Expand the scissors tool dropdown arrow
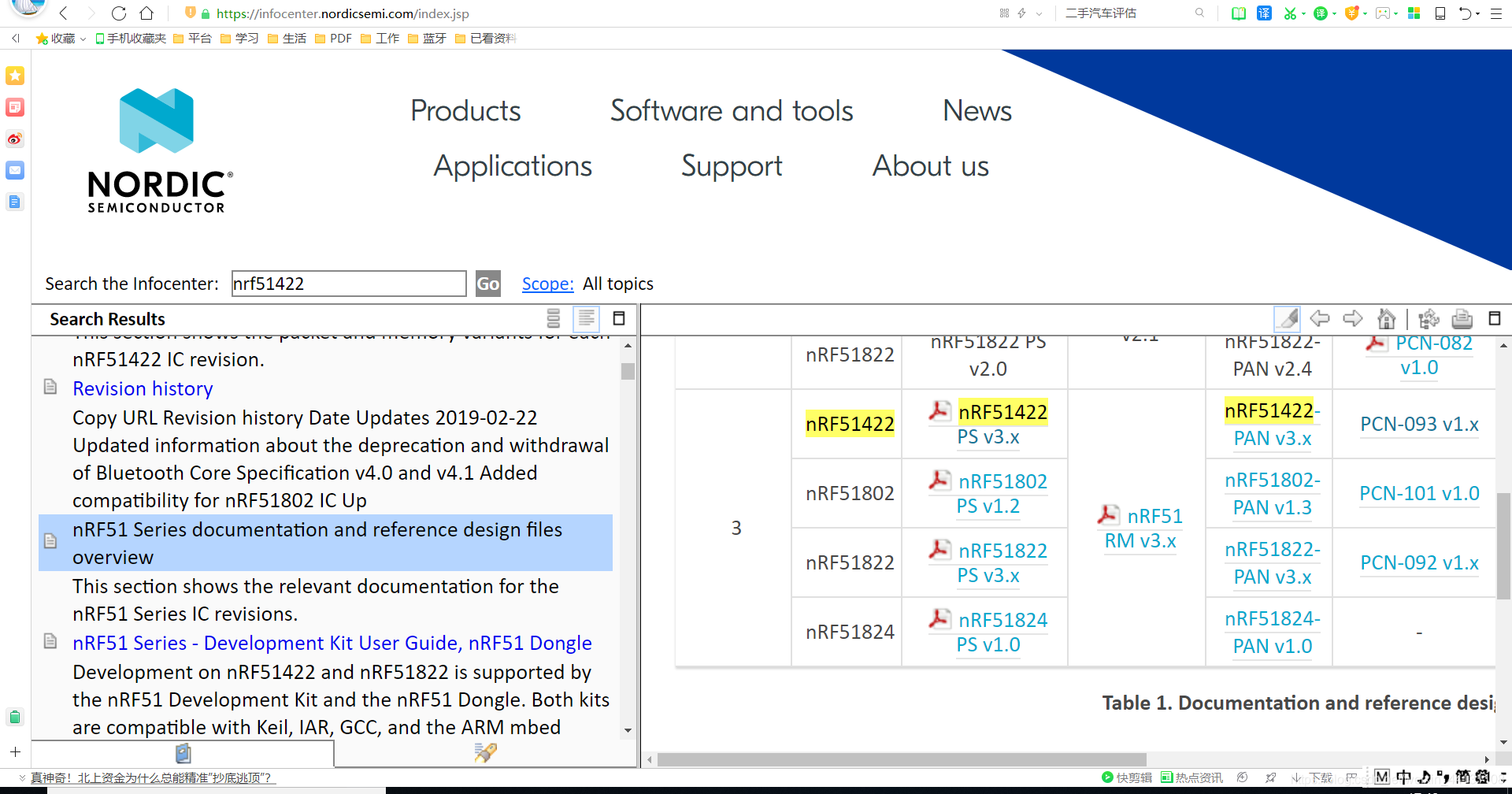 pyautogui.click(x=1303, y=13)
